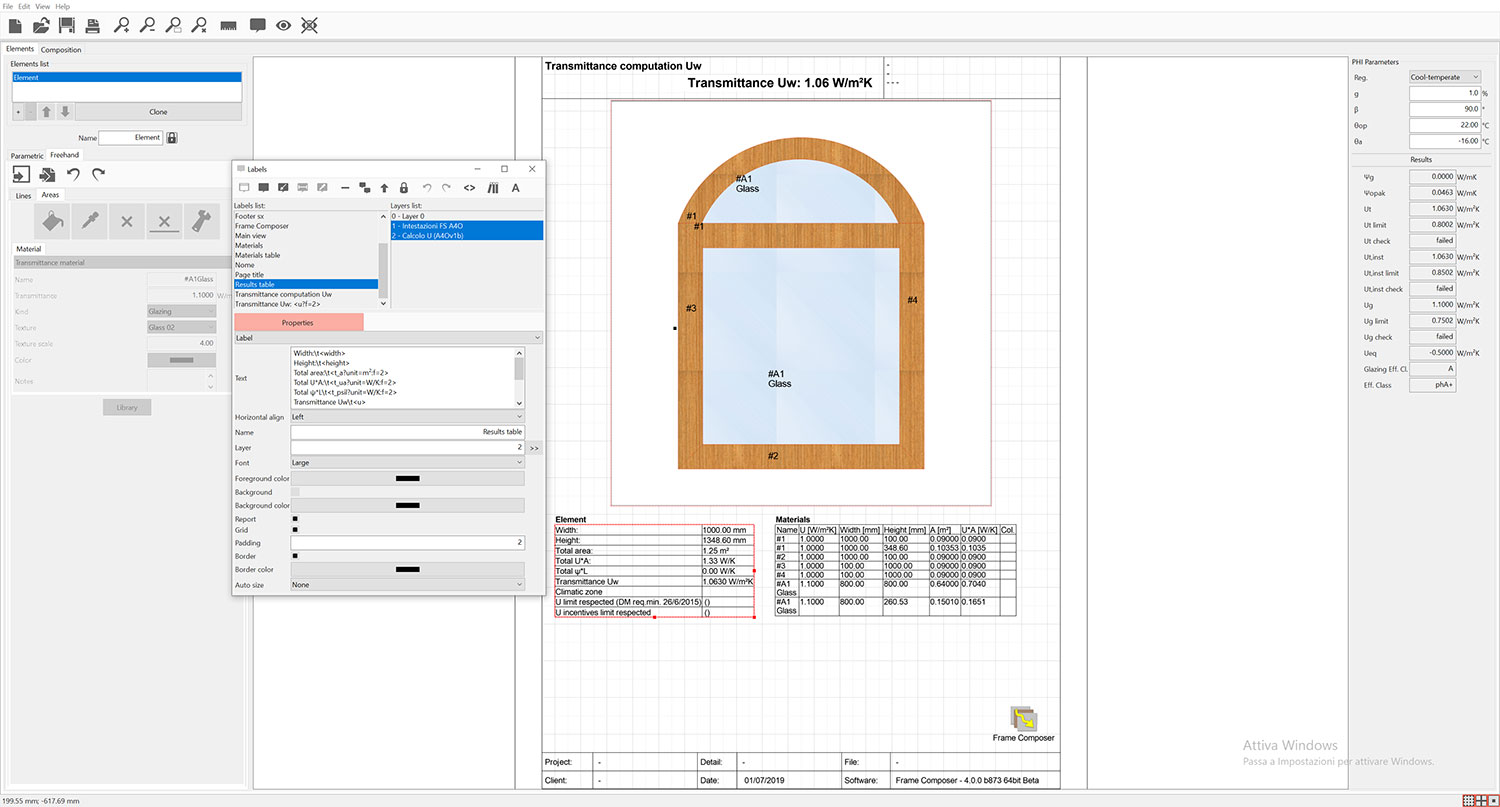Click the minus line icon in Labels toolbar

click(345, 188)
